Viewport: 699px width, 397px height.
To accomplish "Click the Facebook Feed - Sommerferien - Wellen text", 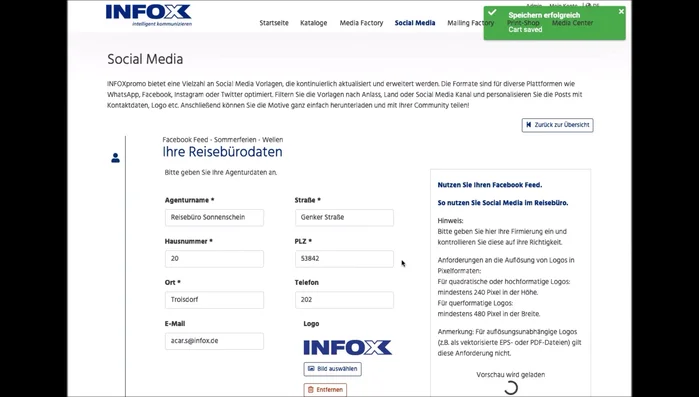I will pos(223,139).
